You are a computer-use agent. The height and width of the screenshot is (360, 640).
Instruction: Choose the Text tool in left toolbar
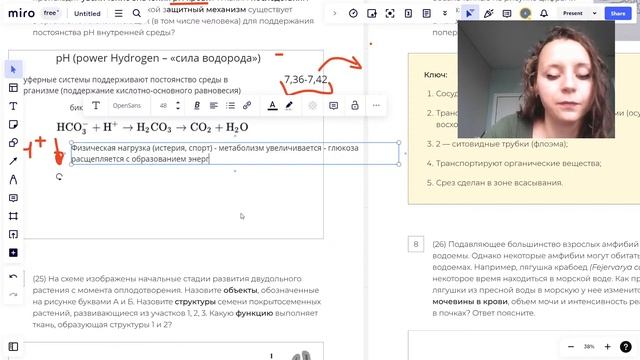tap(13, 106)
